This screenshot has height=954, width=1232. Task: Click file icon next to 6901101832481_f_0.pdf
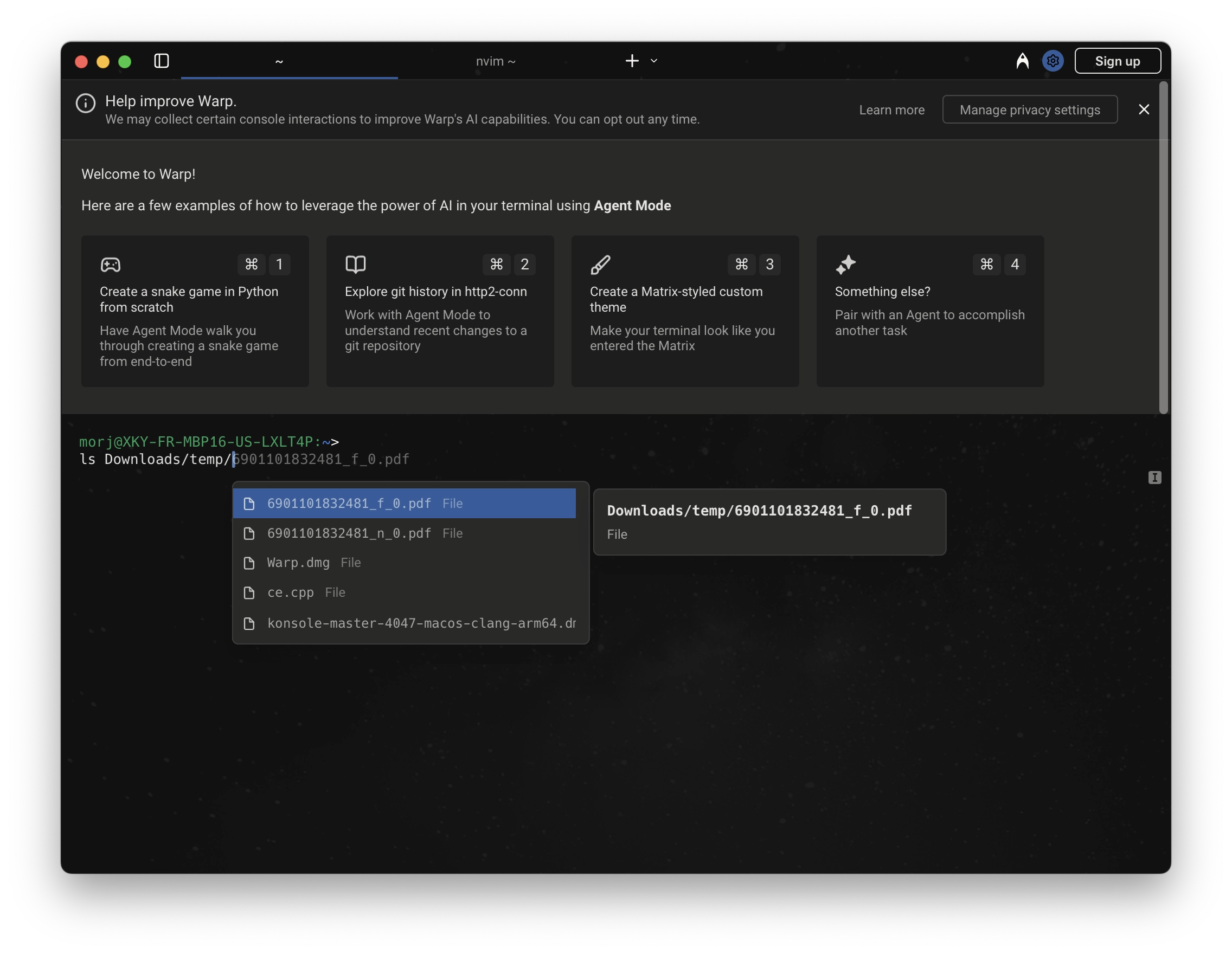click(249, 504)
